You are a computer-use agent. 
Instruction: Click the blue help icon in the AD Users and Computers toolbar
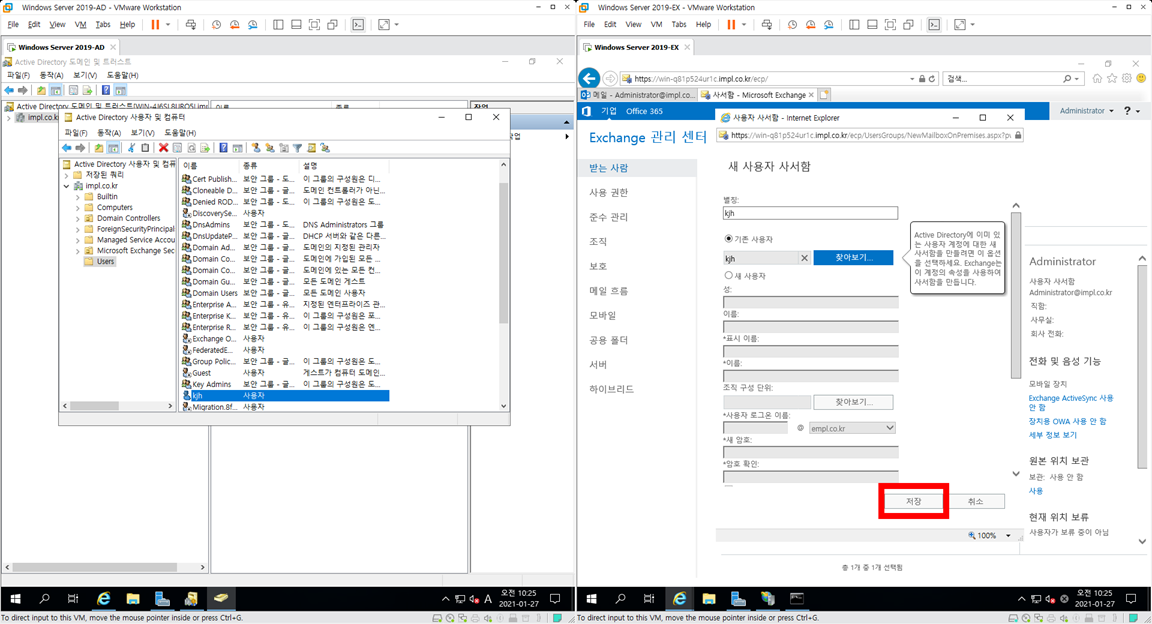(223, 148)
